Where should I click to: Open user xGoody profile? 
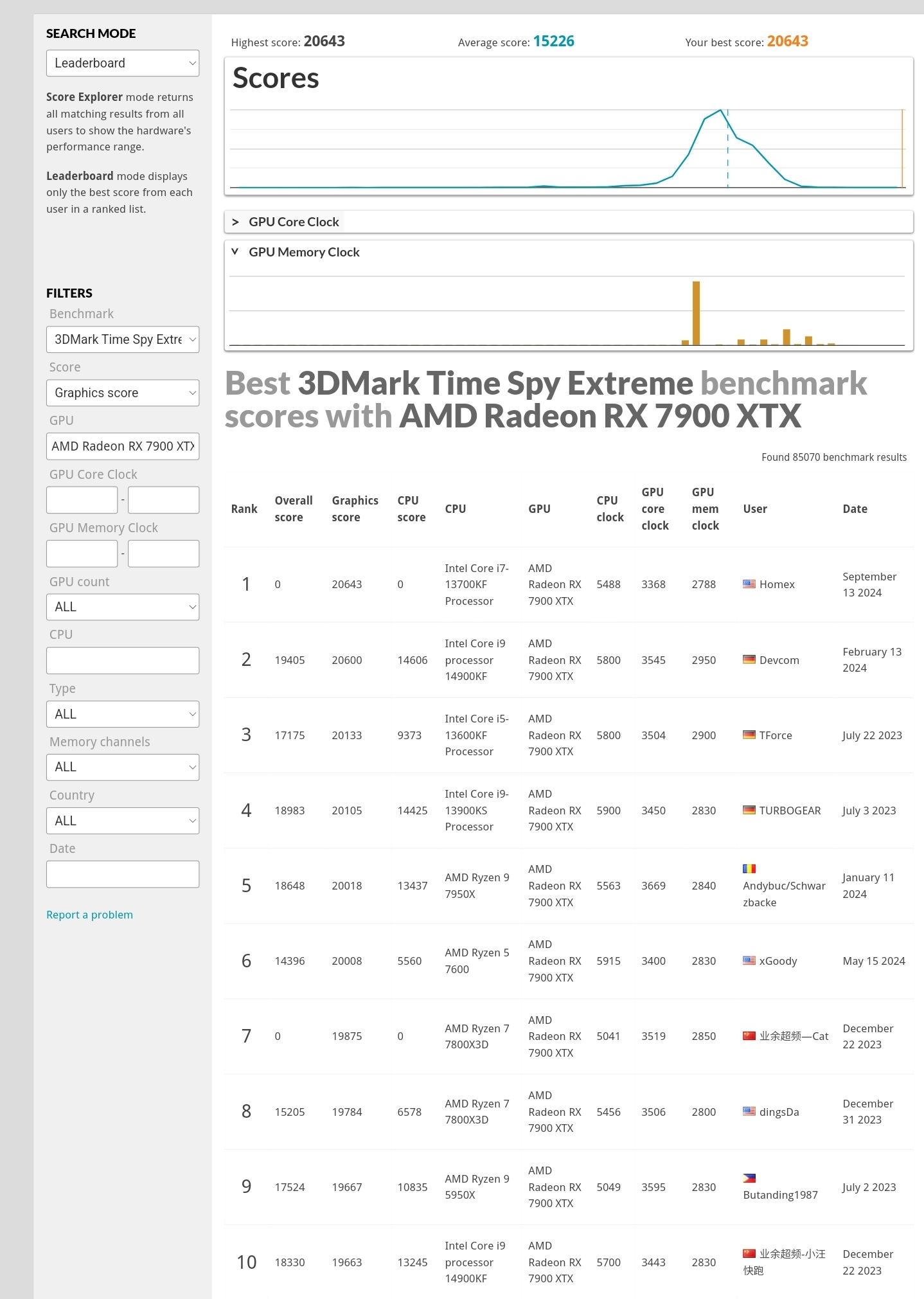click(x=778, y=961)
